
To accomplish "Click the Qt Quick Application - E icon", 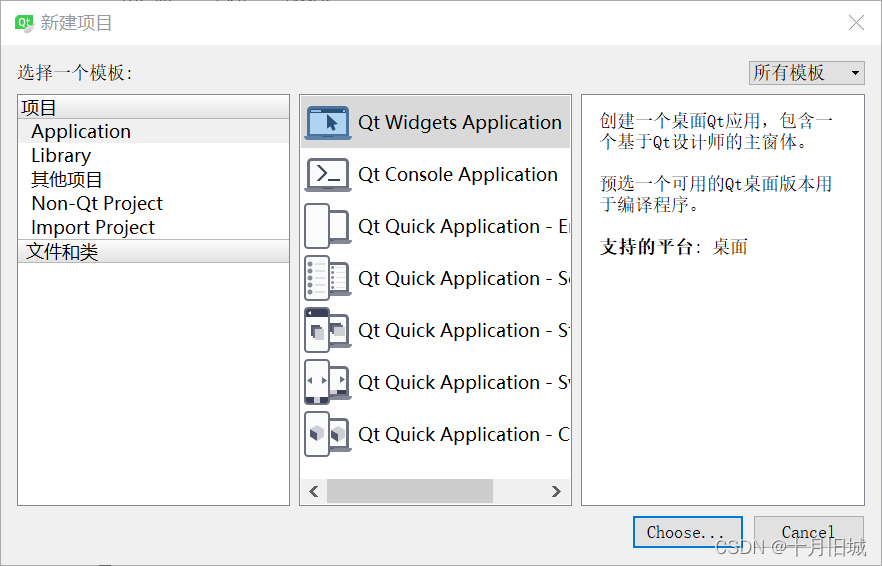I will coord(328,226).
